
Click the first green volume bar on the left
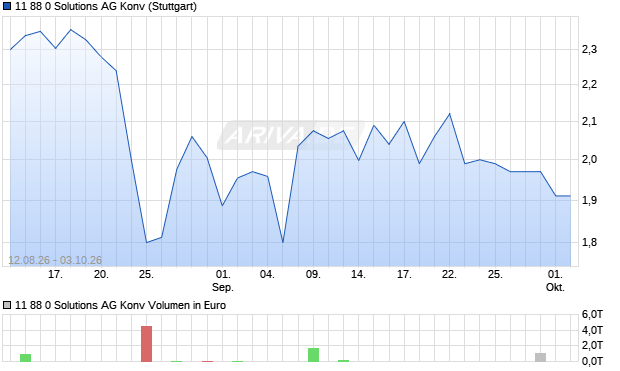point(26,358)
